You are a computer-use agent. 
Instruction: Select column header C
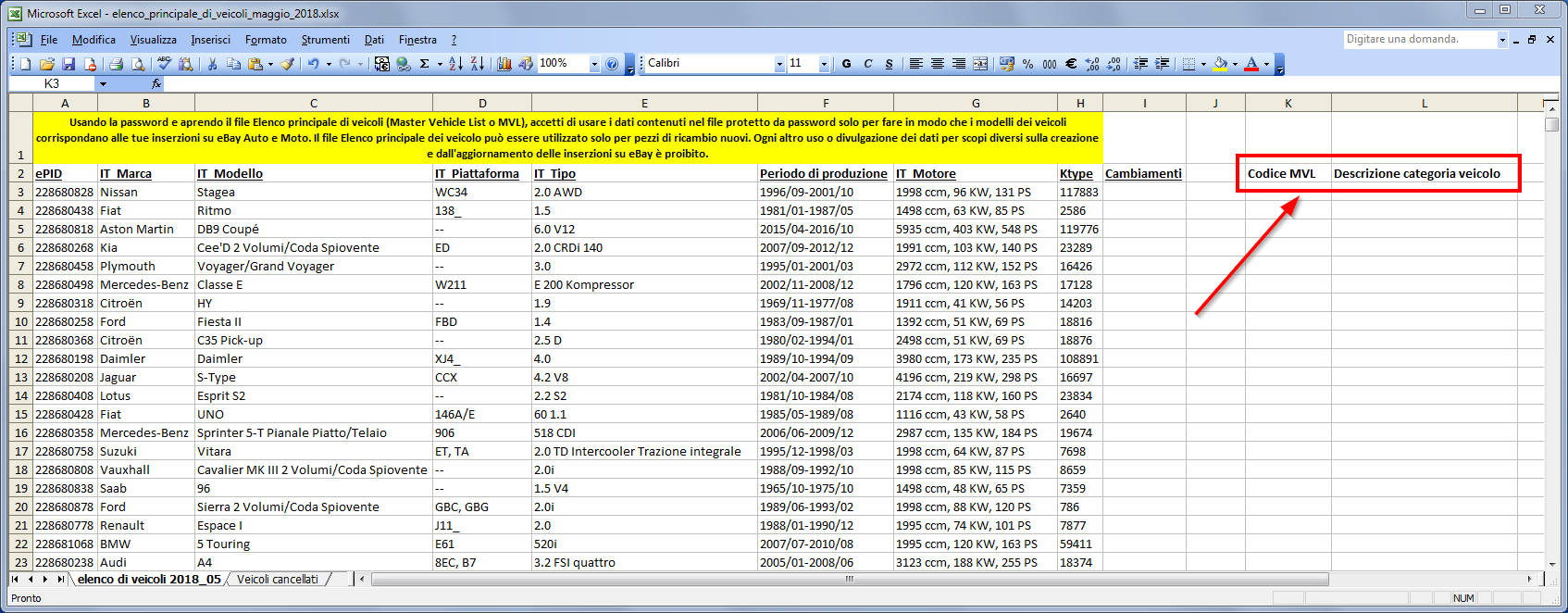[x=314, y=103]
